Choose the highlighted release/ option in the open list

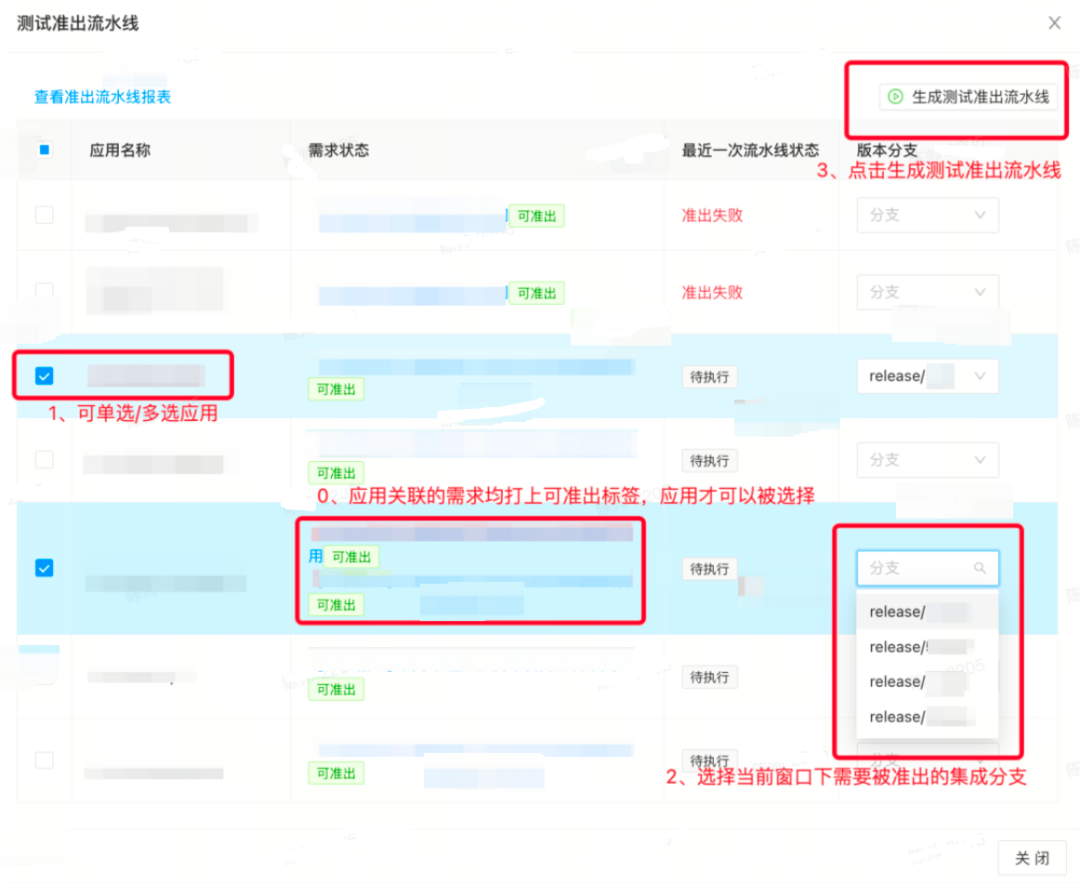927,611
